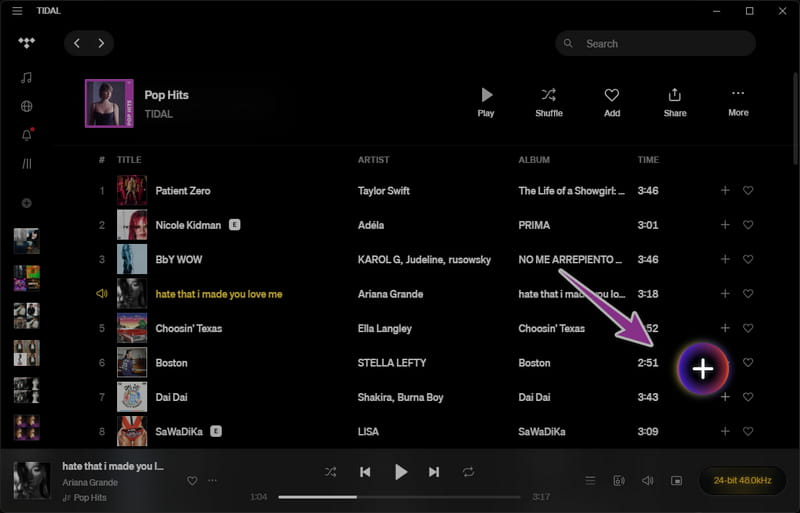Skip to next track
The width and height of the screenshot is (800, 513).
[x=434, y=472]
